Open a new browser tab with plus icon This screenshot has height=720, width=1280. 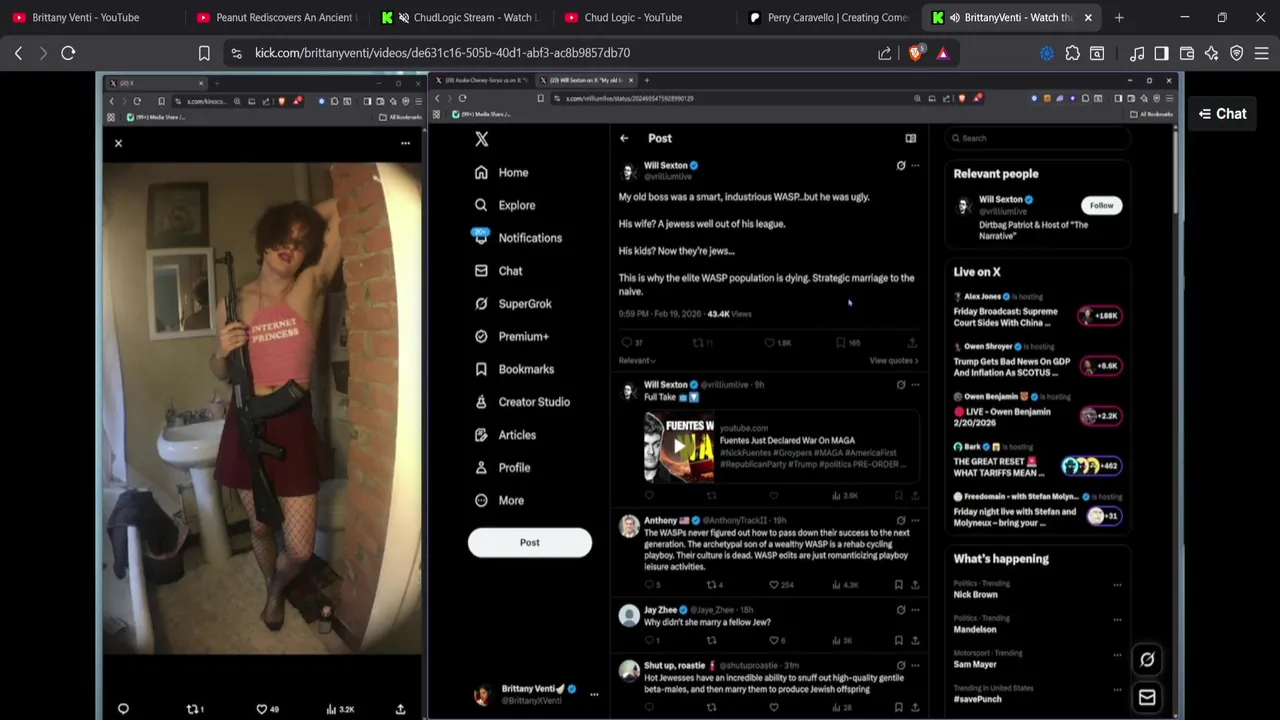[1119, 17]
